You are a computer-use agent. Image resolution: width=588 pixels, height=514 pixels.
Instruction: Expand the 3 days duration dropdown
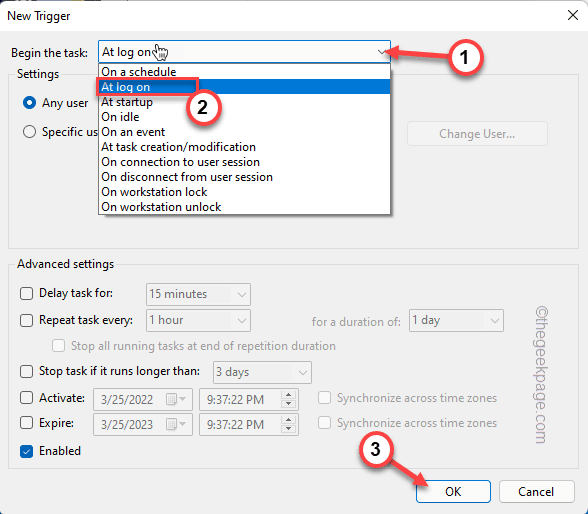[x=303, y=373]
